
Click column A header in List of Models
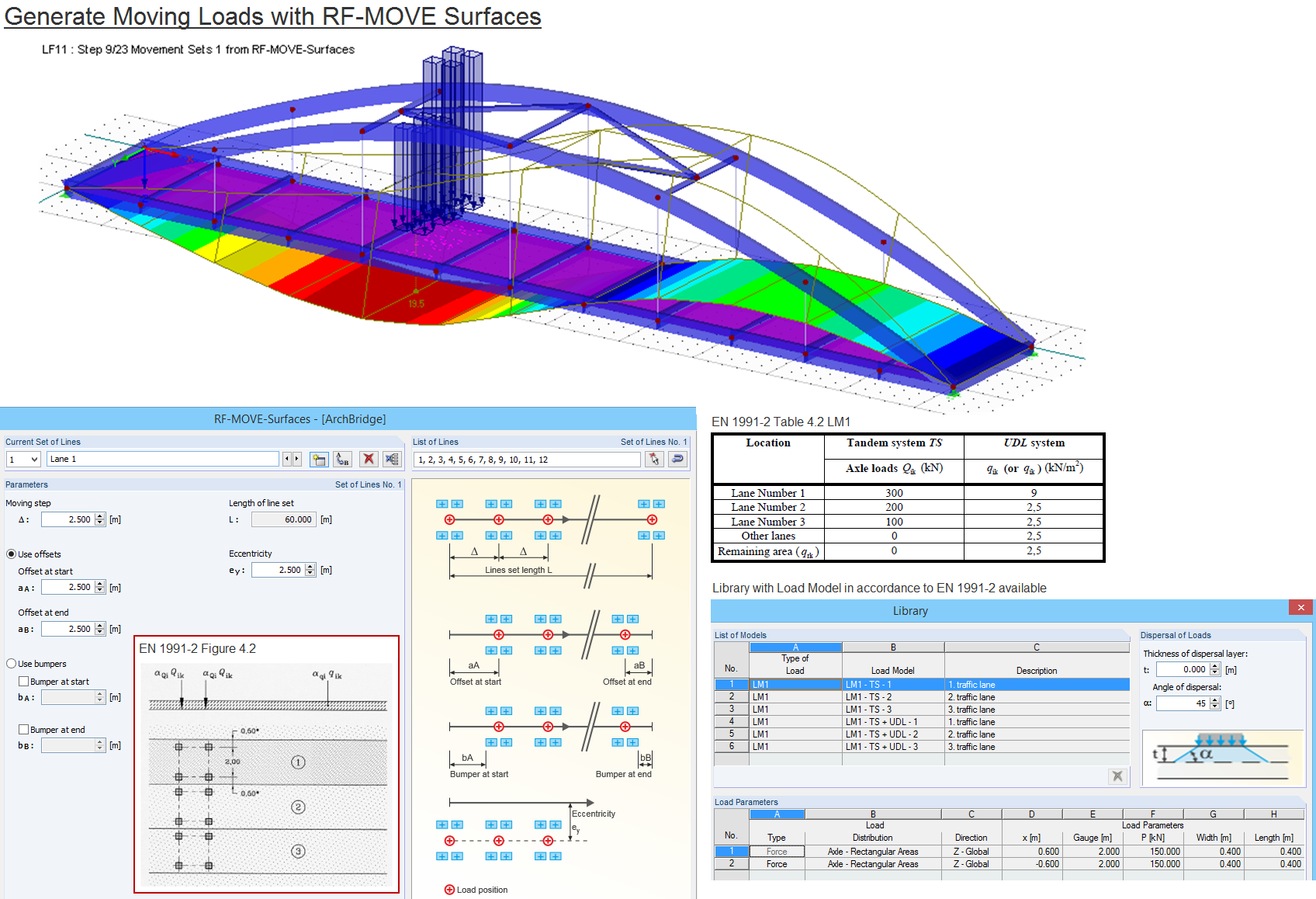tap(795, 647)
